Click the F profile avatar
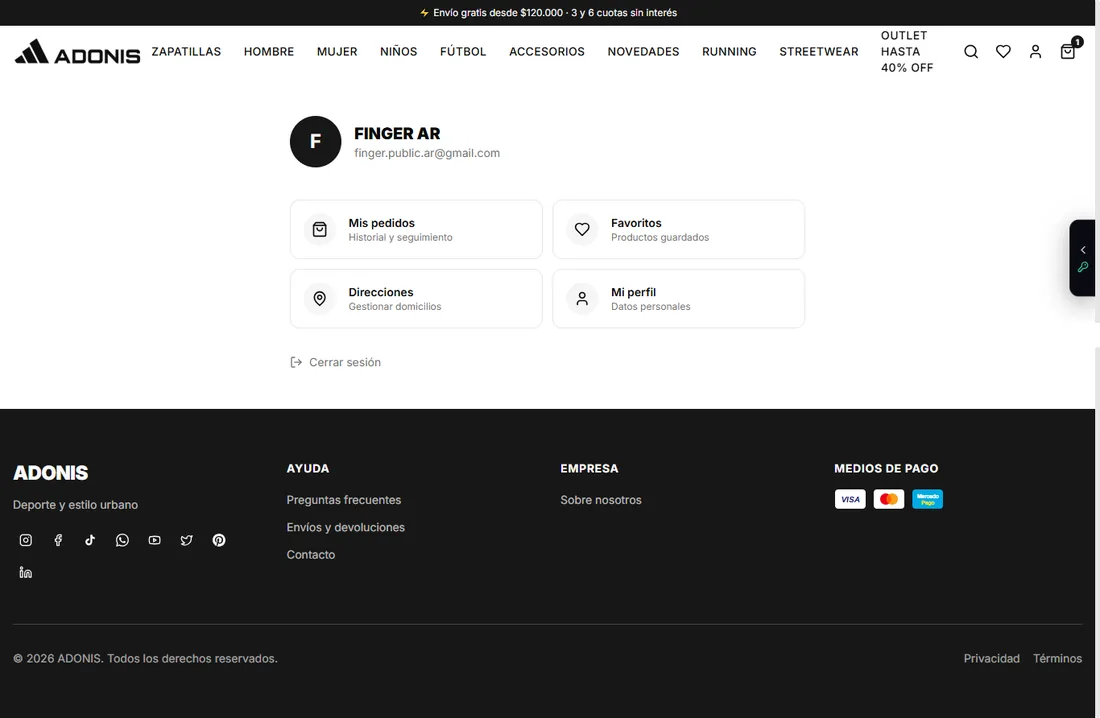This screenshot has width=1100, height=718. click(x=316, y=142)
